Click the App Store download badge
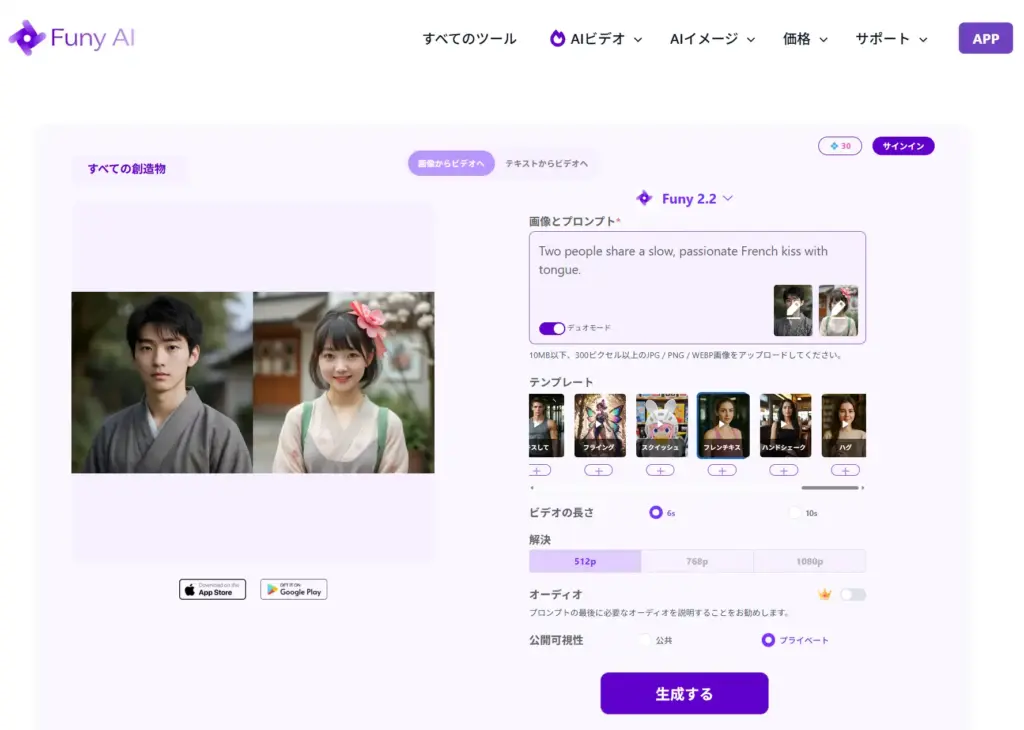The image size is (1024, 730). coord(212,589)
